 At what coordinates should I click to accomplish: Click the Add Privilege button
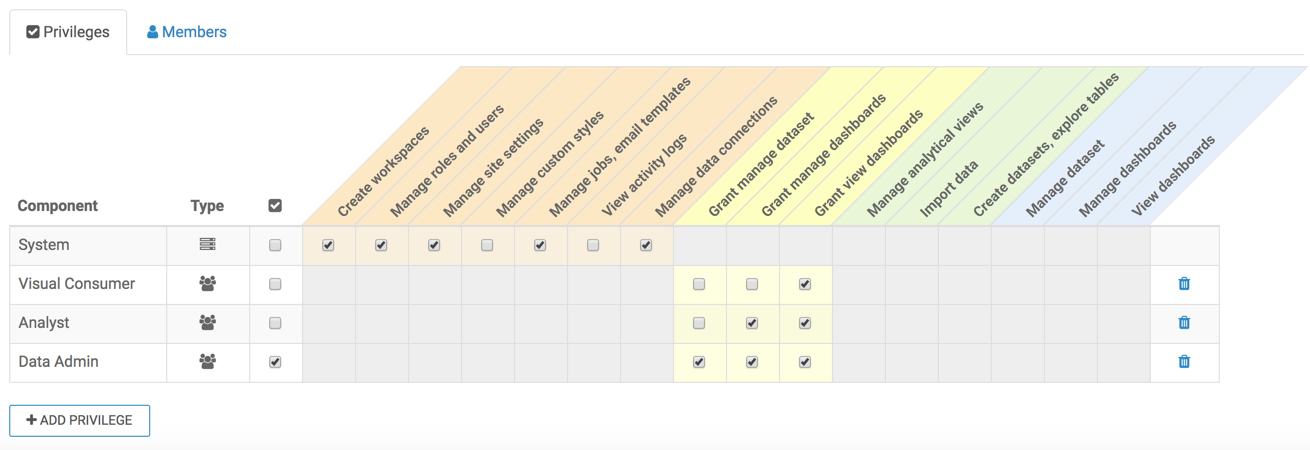pyautogui.click(x=80, y=421)
